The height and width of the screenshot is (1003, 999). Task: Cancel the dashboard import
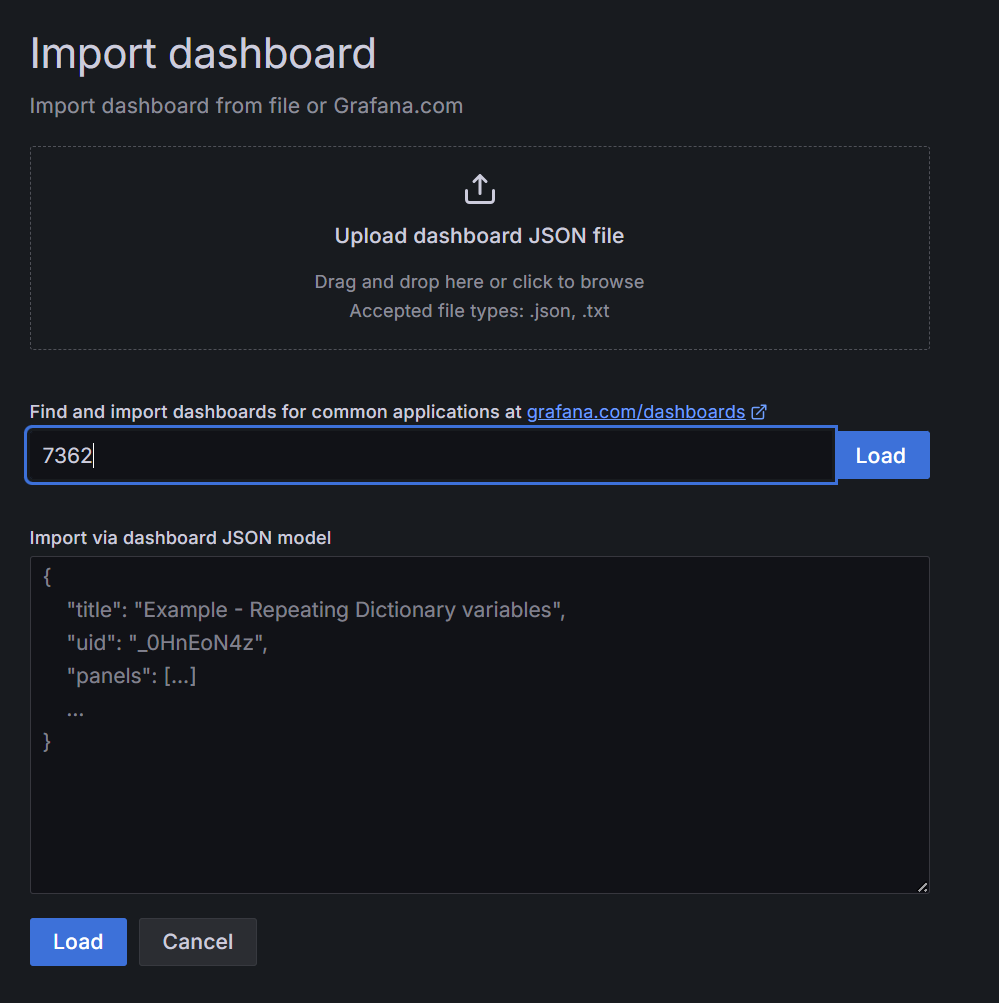198,942
